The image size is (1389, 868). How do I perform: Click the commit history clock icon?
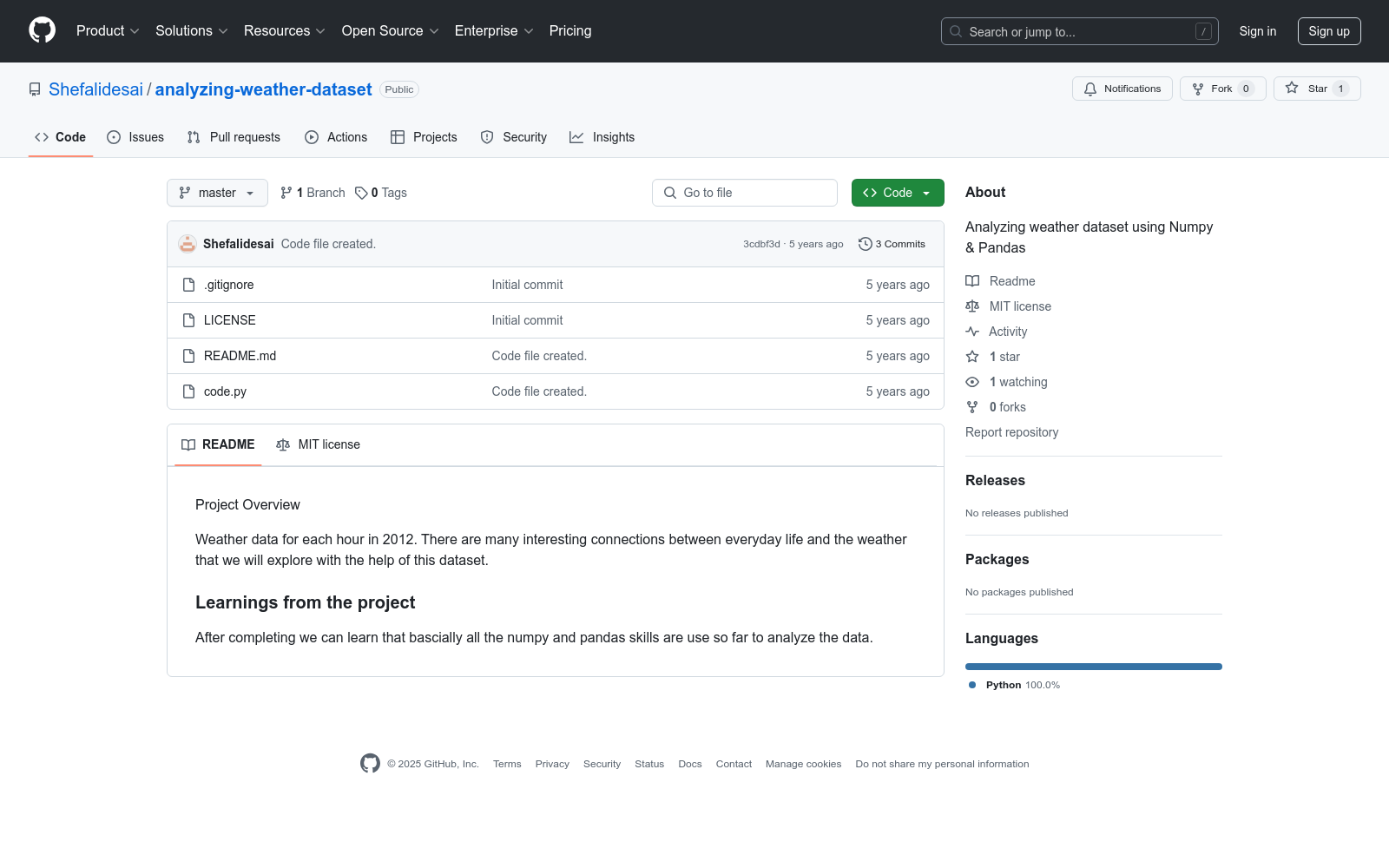865,244
